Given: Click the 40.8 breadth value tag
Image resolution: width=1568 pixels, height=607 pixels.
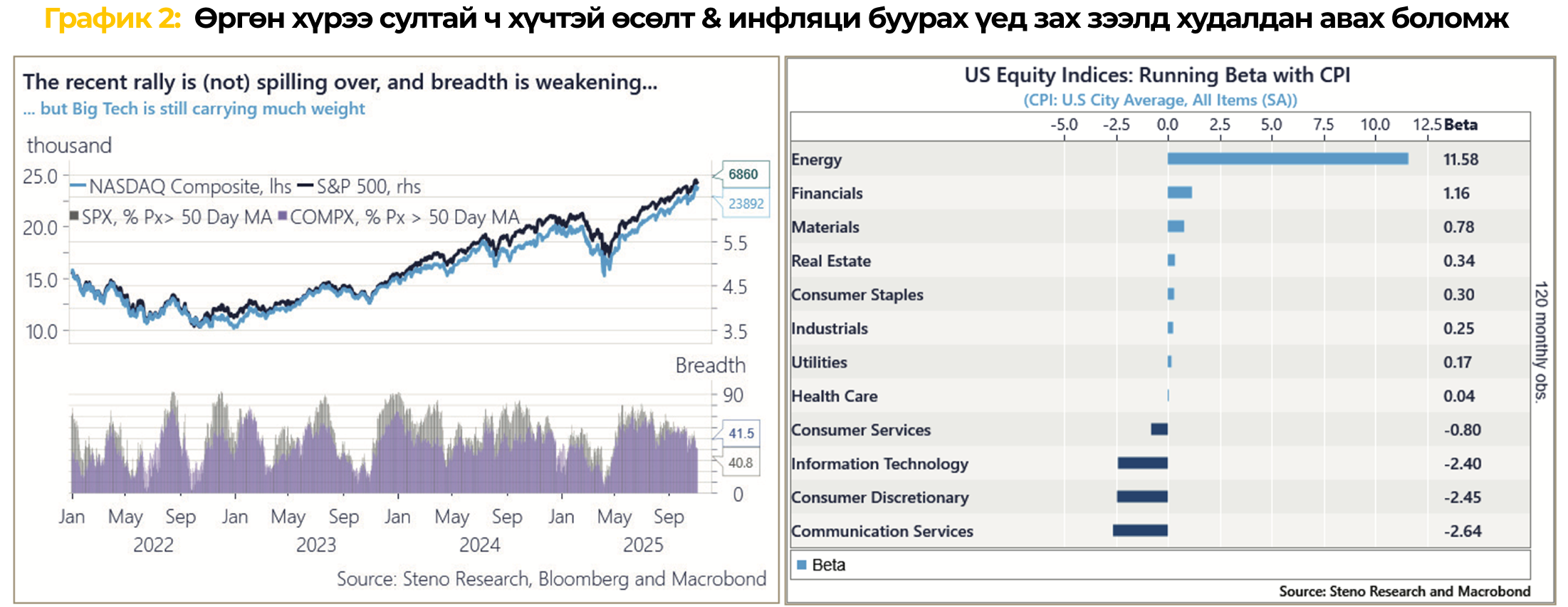Looking at the screenshot, I should click(x=741, y=463).
